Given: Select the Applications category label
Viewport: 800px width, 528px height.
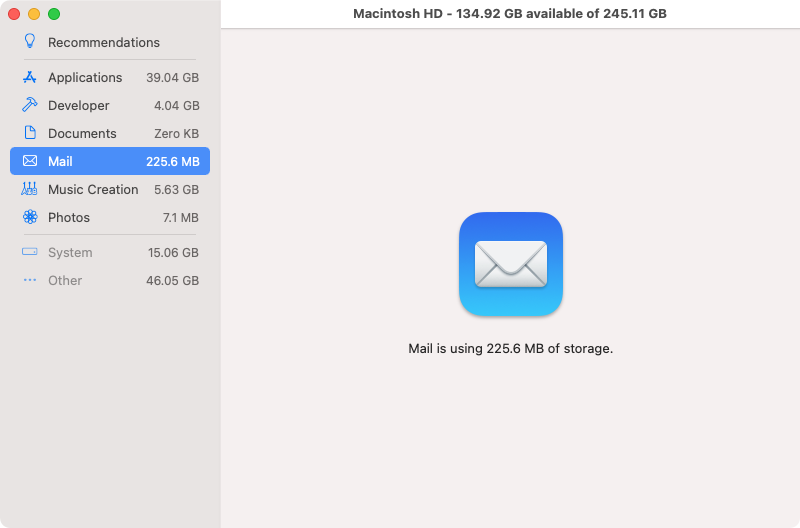Looking at the screenshot, I should pos(85,78).
